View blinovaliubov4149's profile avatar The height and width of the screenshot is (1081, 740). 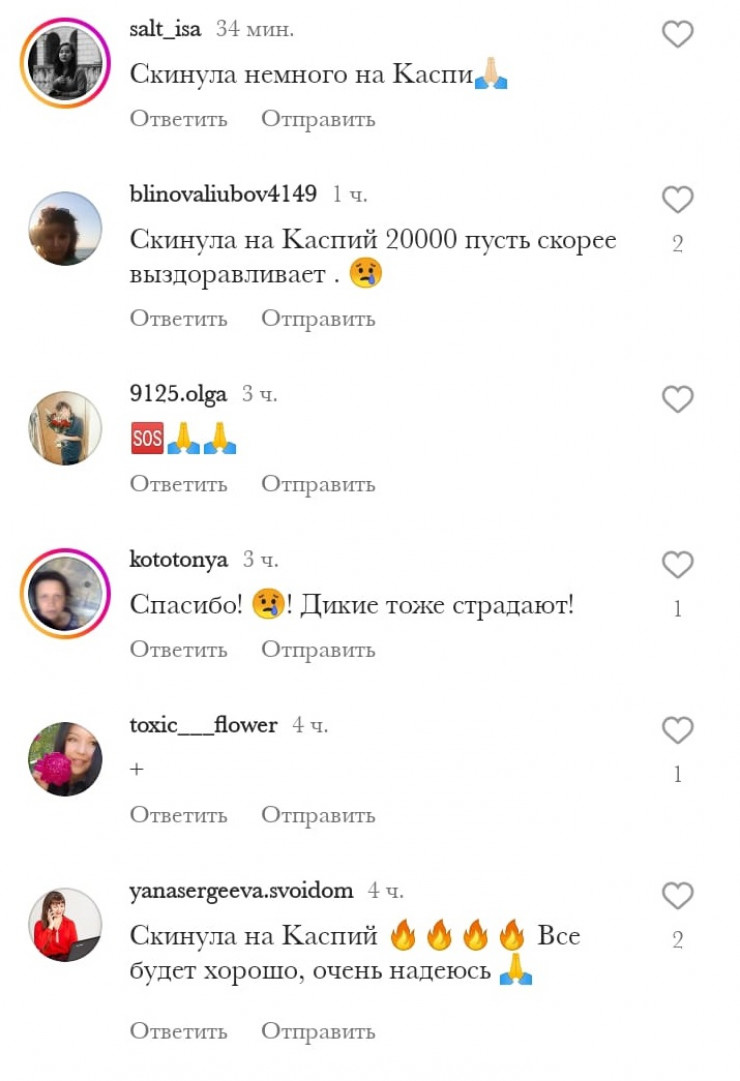(x=65, y=228)
